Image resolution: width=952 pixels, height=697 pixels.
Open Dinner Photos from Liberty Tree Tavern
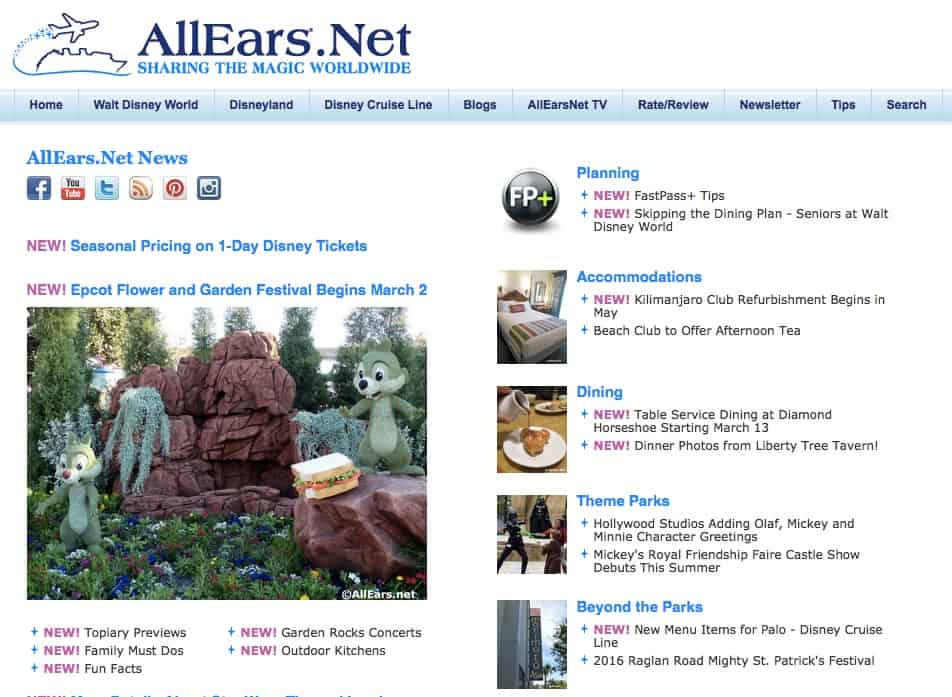(756, 446)
